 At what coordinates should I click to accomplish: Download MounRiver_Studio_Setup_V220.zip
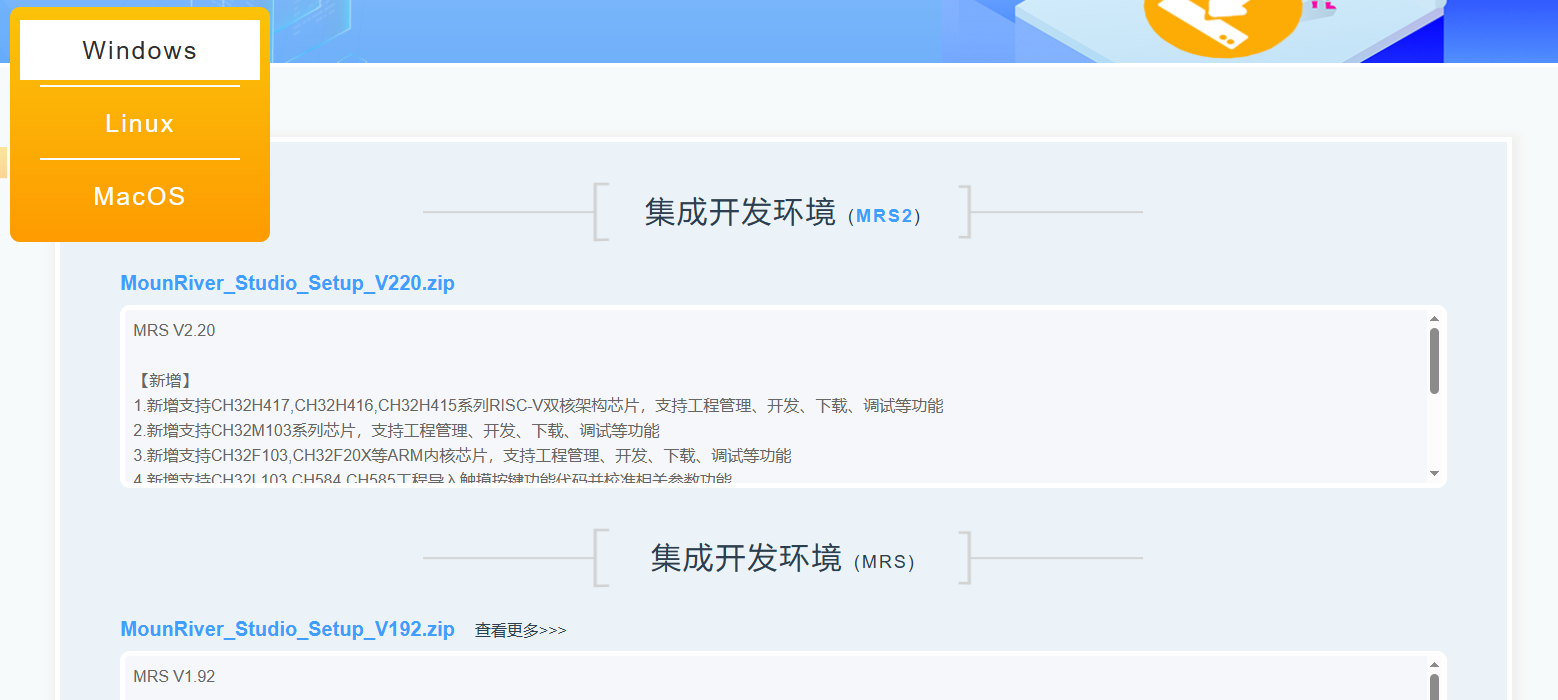pyautogui.click(x=288, y=283)
